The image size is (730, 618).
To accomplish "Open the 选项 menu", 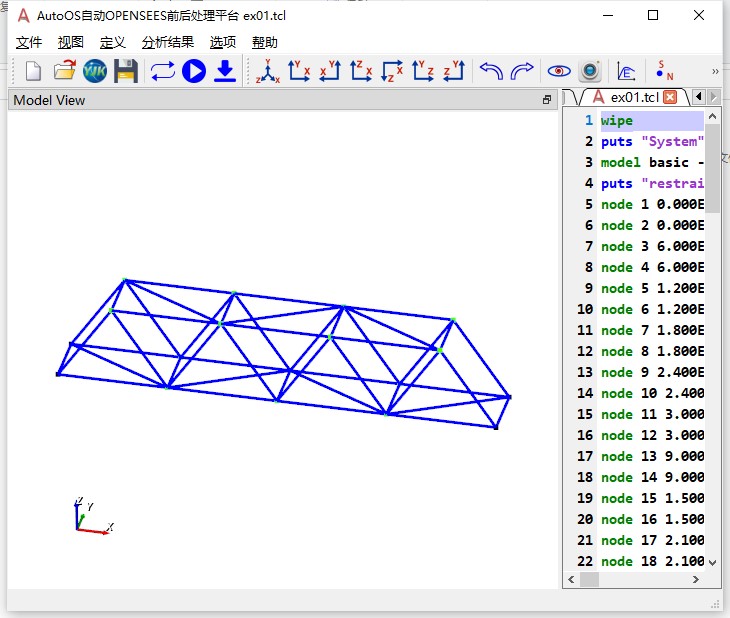I will pyautogui.click(x=223, y=42).
